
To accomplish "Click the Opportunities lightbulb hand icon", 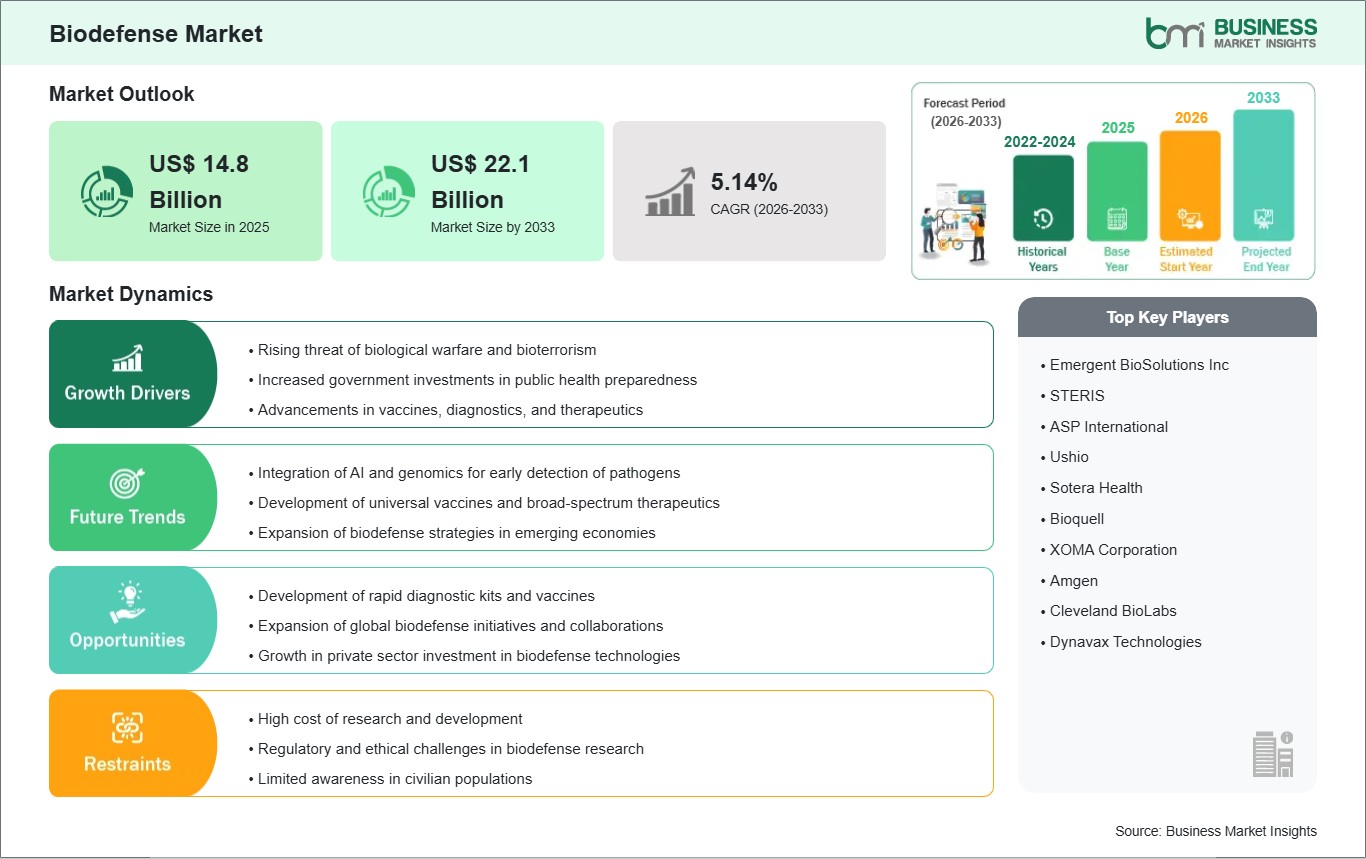I will tap(127, 604).
